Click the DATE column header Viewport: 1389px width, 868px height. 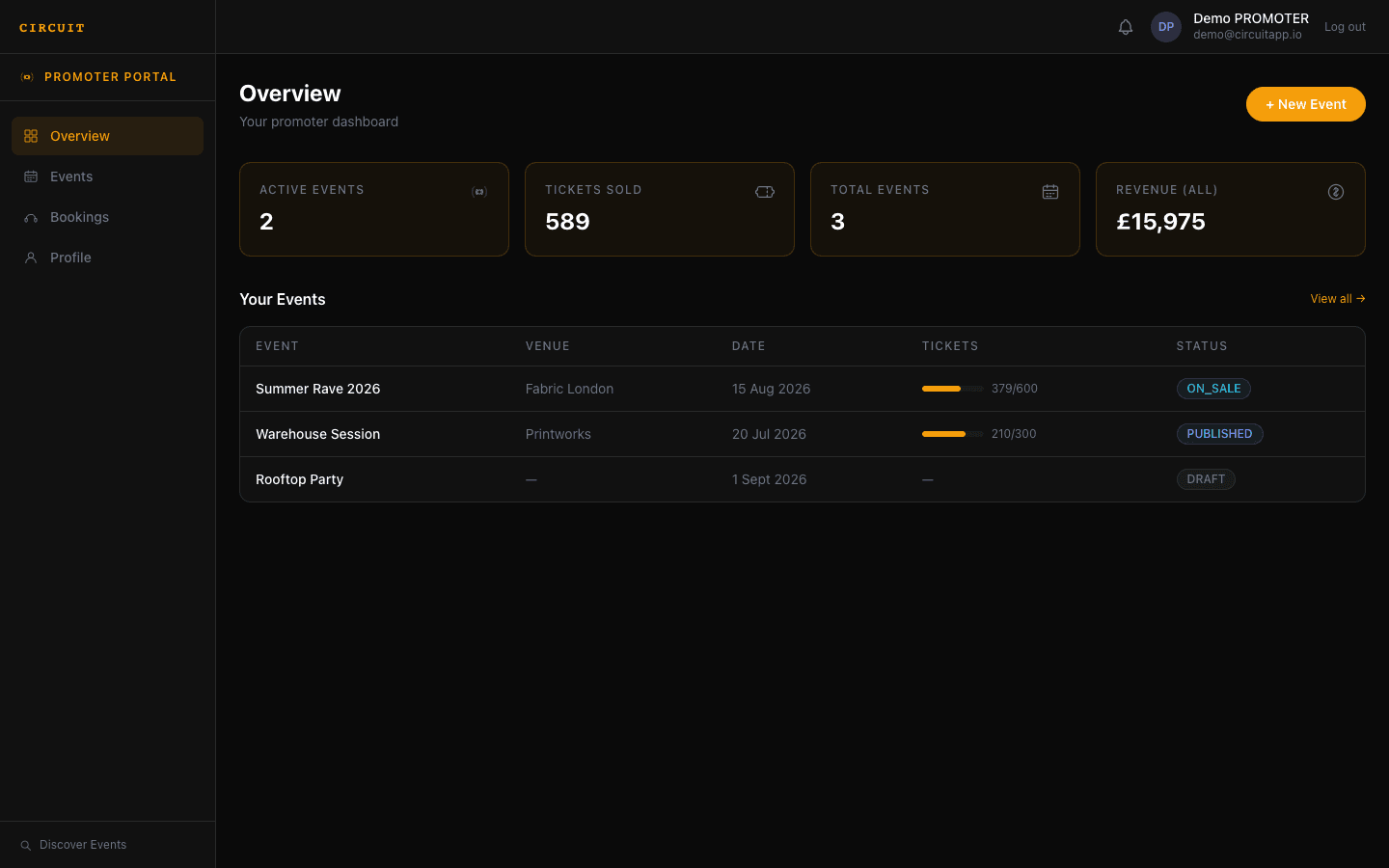point(749,346)
